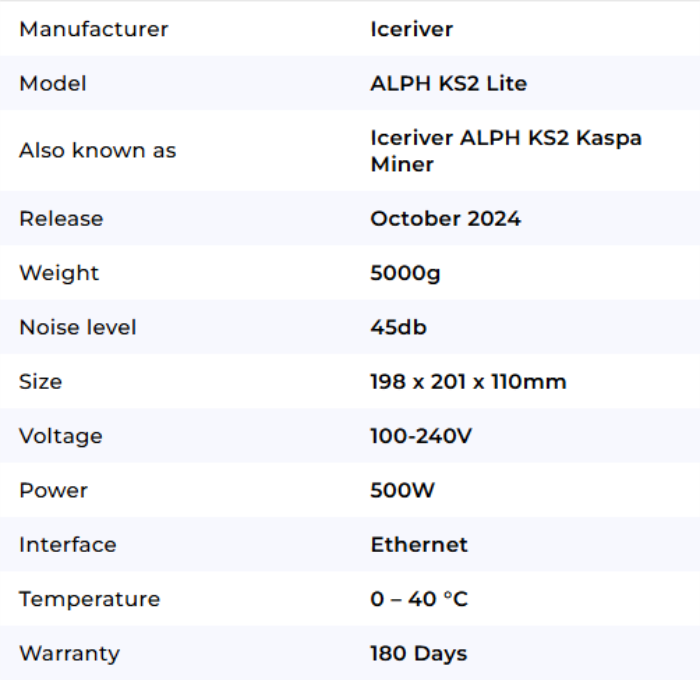
Task: Select the Iceriver manufacturer value
Action: pyautogui.click(x=411, y=29)
